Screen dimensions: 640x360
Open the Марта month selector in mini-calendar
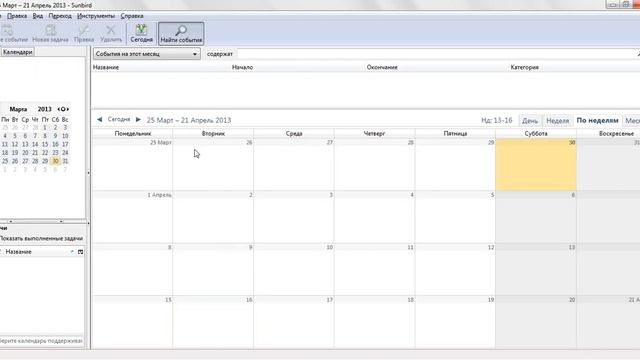18,109
